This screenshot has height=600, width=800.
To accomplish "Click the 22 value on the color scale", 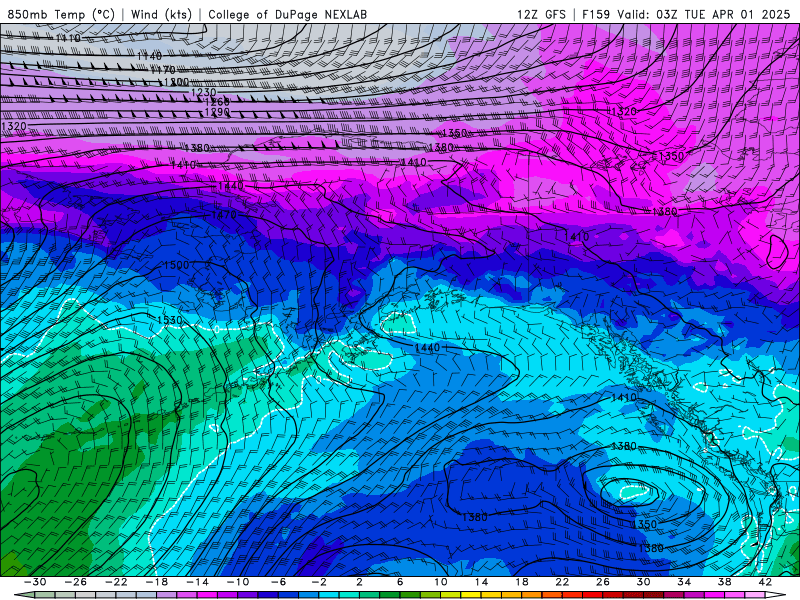I will pyautogui.click(x=562, y=582).
